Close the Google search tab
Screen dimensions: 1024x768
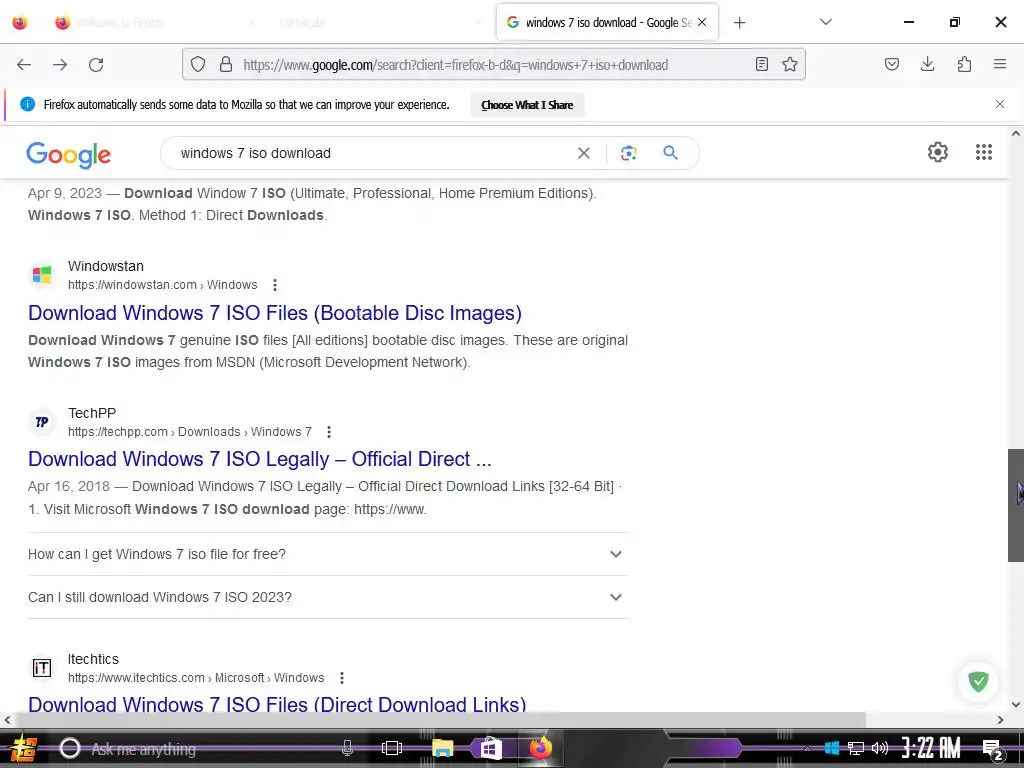pyautogui.click(x=702, y=22)
